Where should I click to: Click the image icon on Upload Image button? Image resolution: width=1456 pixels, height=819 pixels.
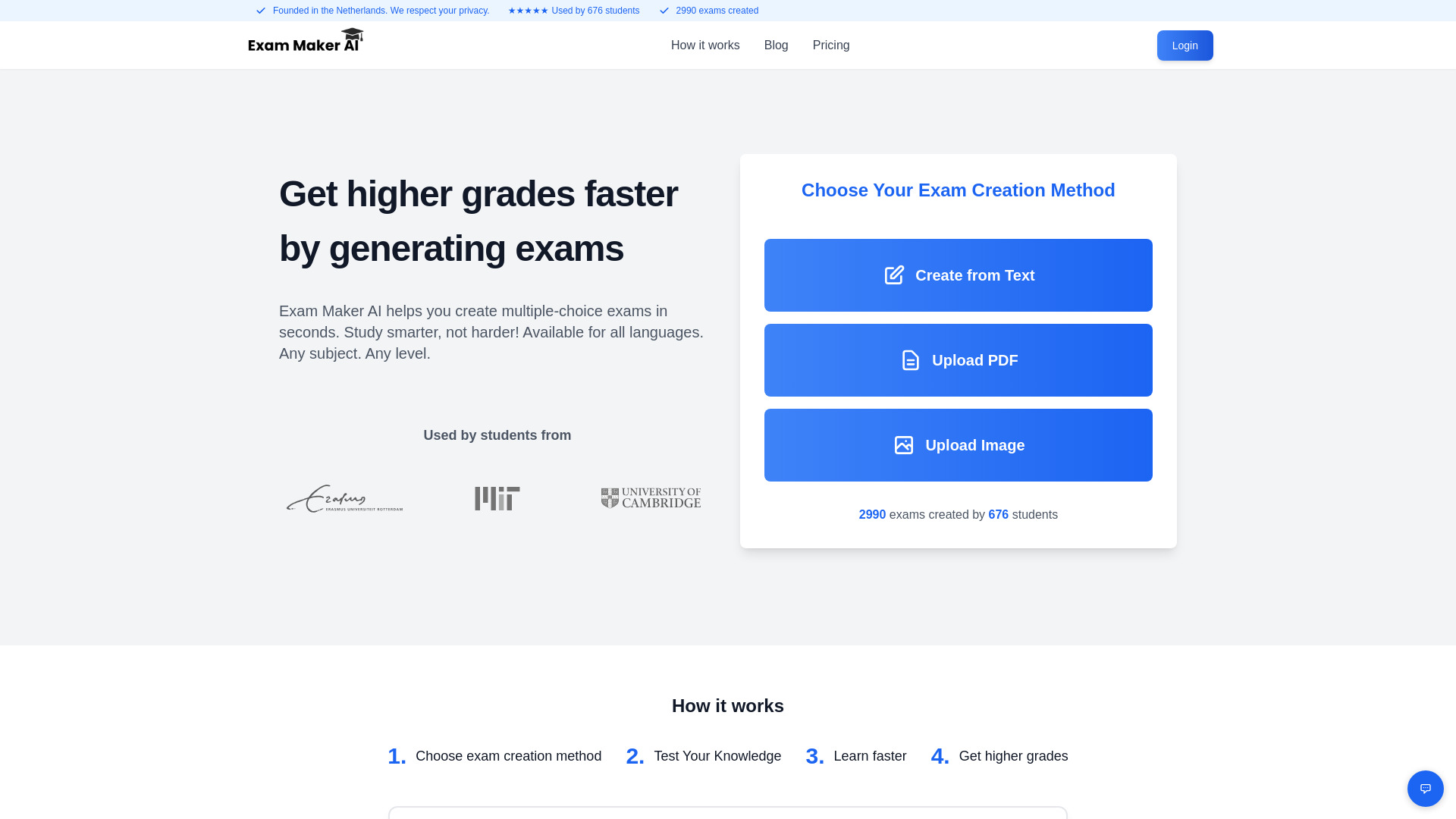pos(903,445)
